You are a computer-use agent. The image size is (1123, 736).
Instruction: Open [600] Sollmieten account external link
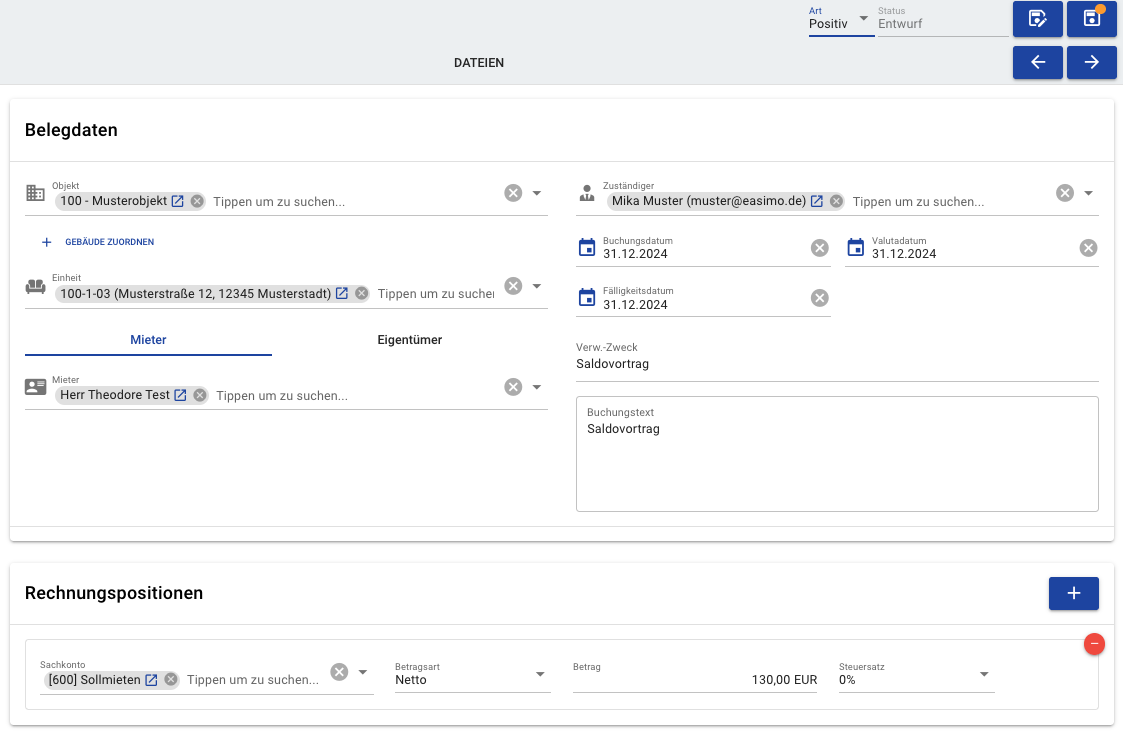click(x=151, y=680)
